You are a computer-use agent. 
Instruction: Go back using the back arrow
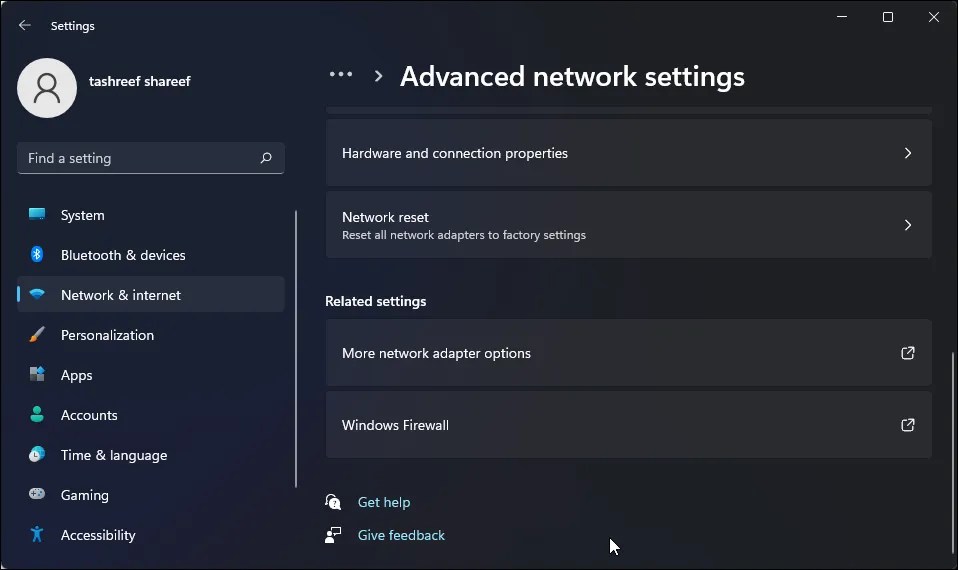point(25,26)
